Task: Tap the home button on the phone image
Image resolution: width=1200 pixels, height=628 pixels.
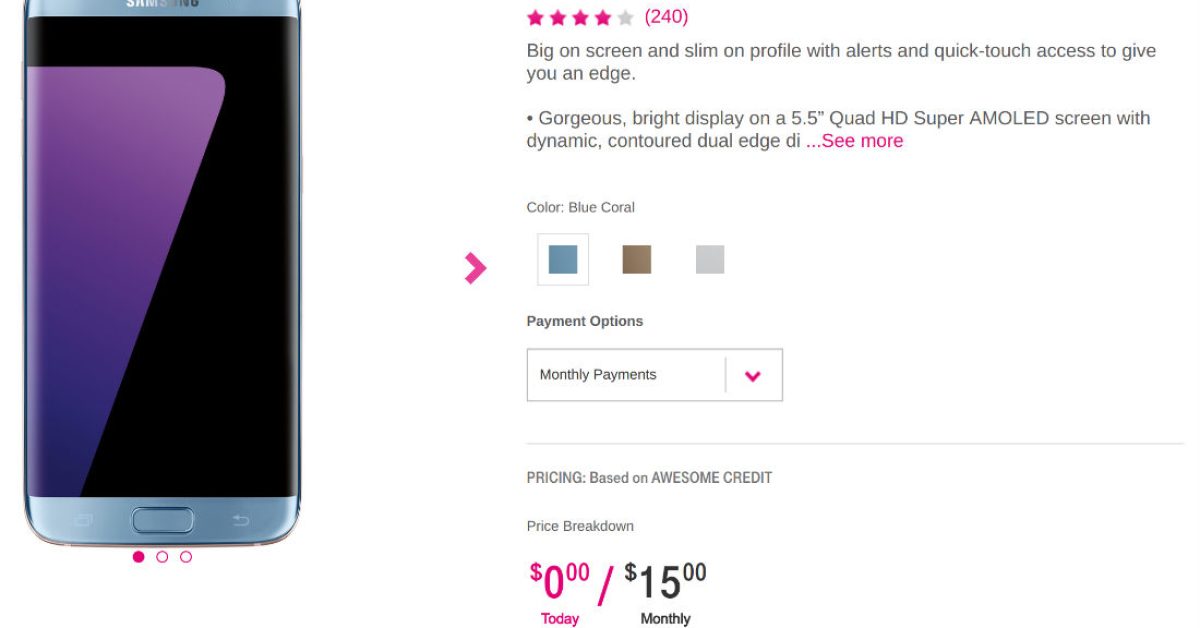Action: pos(163,520)
